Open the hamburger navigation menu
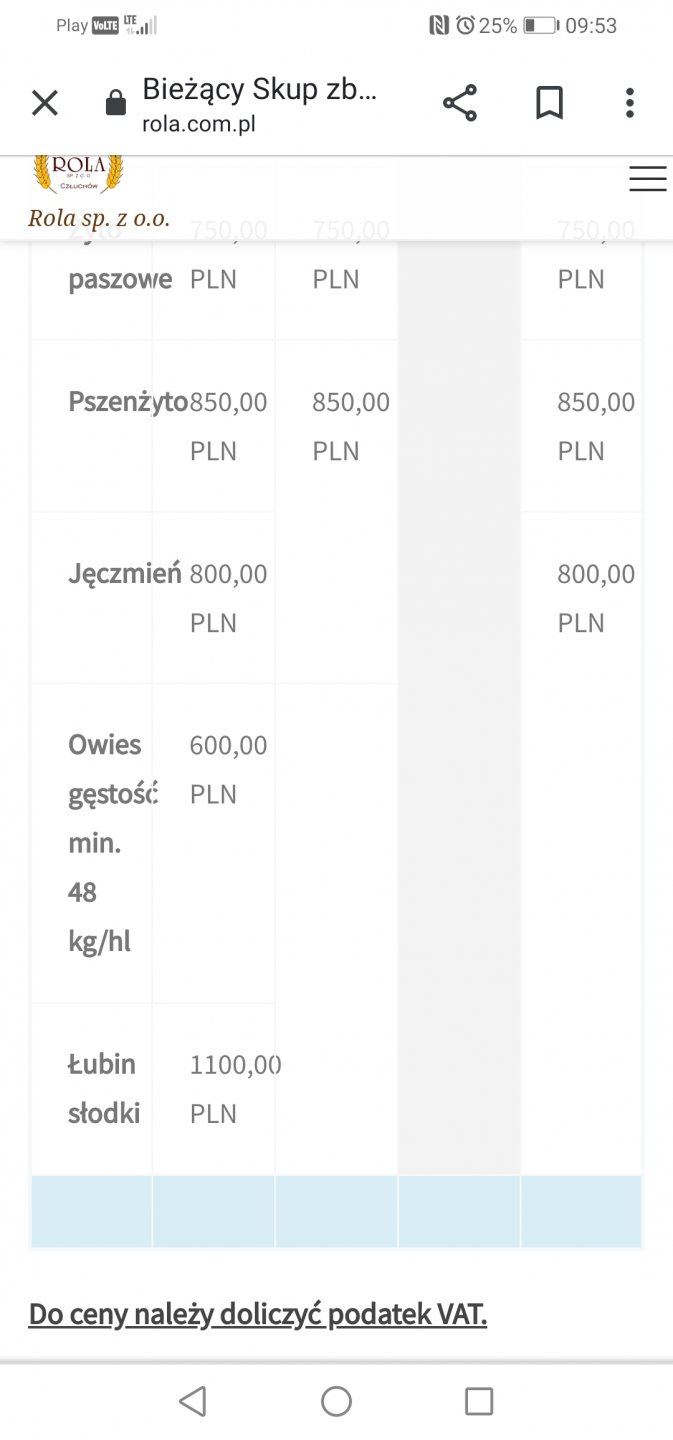Viewport: 673px width, 1440px height. (647, 179)
